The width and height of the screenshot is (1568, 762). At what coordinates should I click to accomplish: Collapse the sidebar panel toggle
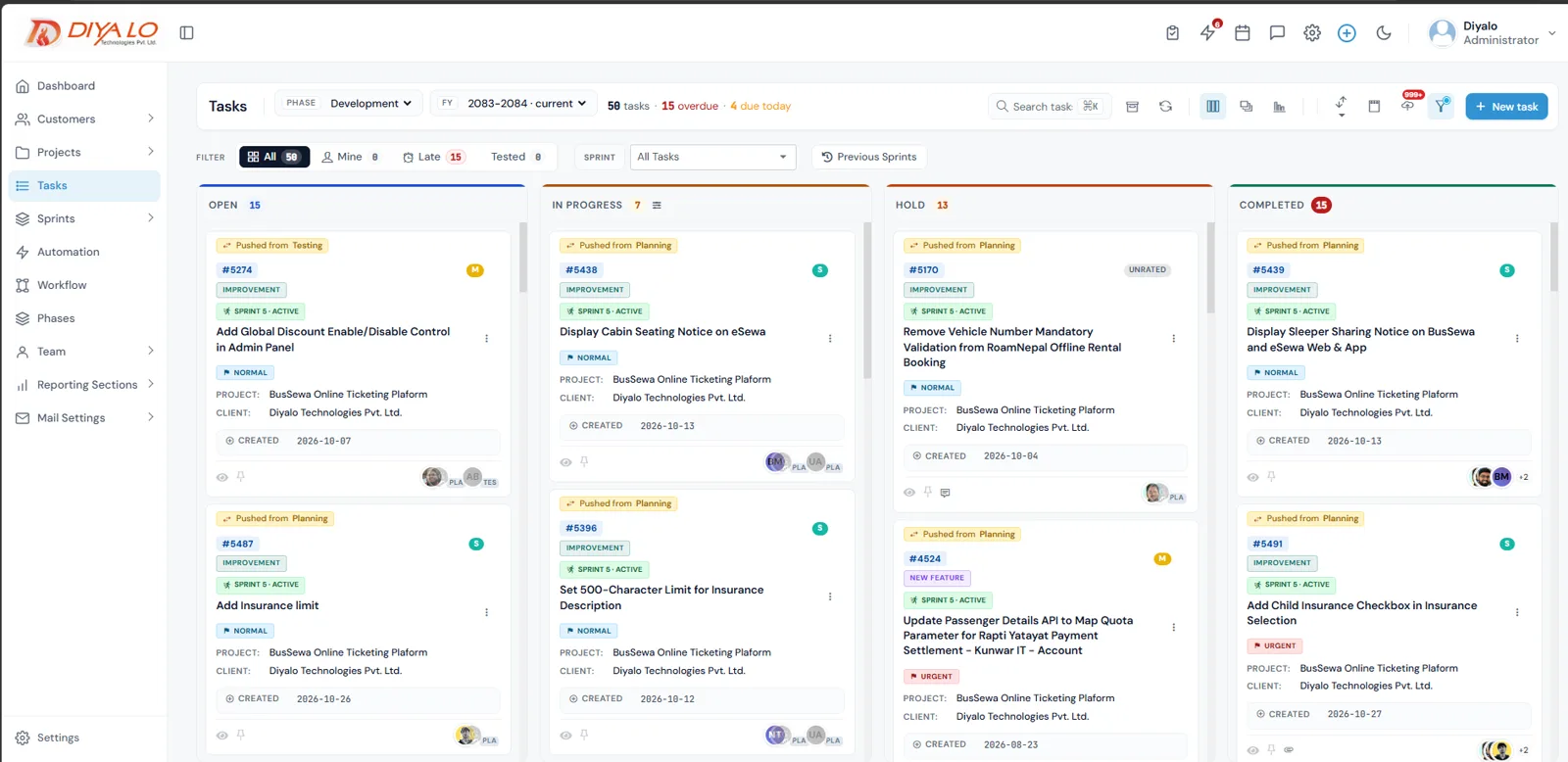186,33
